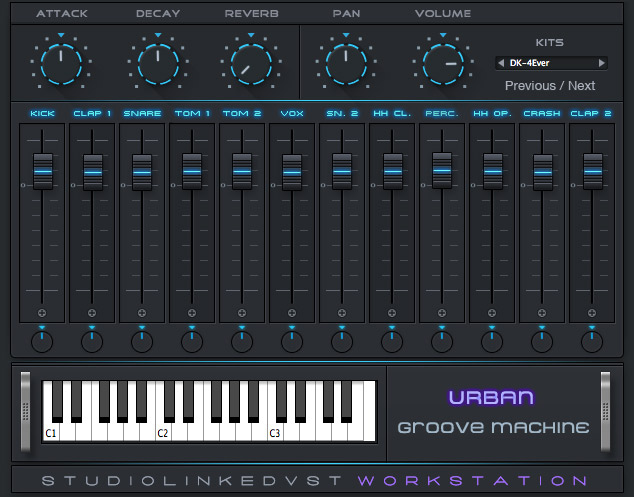
Task: Click the Crash channel pan knob
Action: [x=542, y=342]
